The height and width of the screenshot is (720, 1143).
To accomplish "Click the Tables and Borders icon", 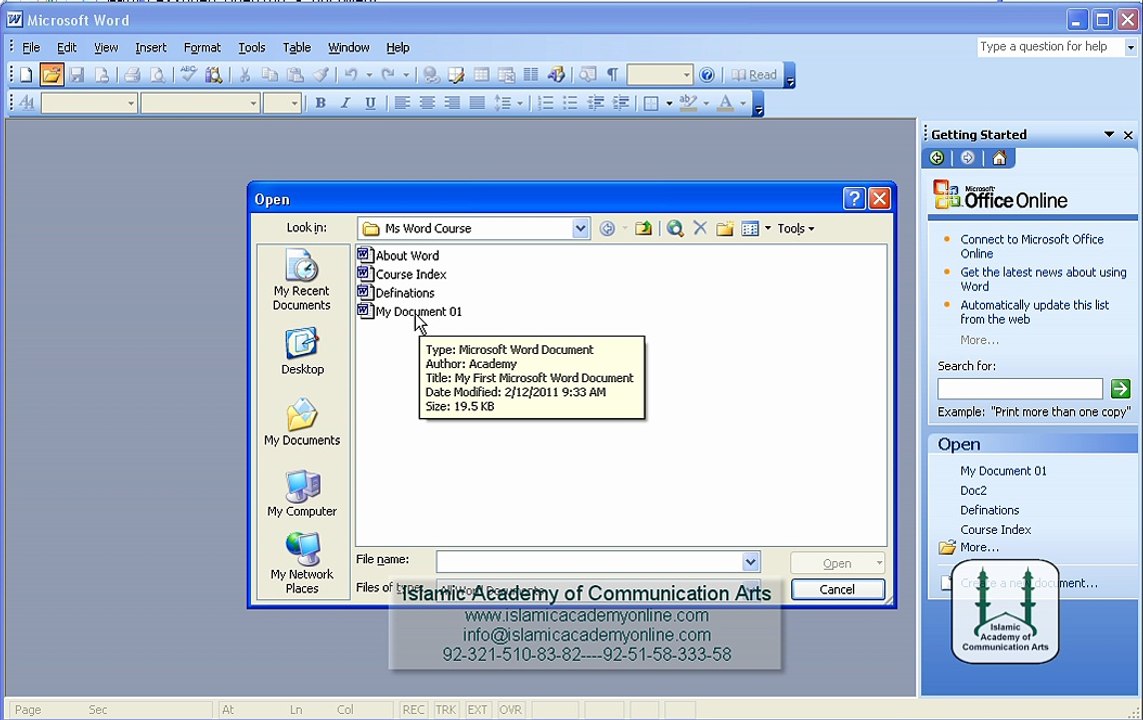I will point(456,74).
